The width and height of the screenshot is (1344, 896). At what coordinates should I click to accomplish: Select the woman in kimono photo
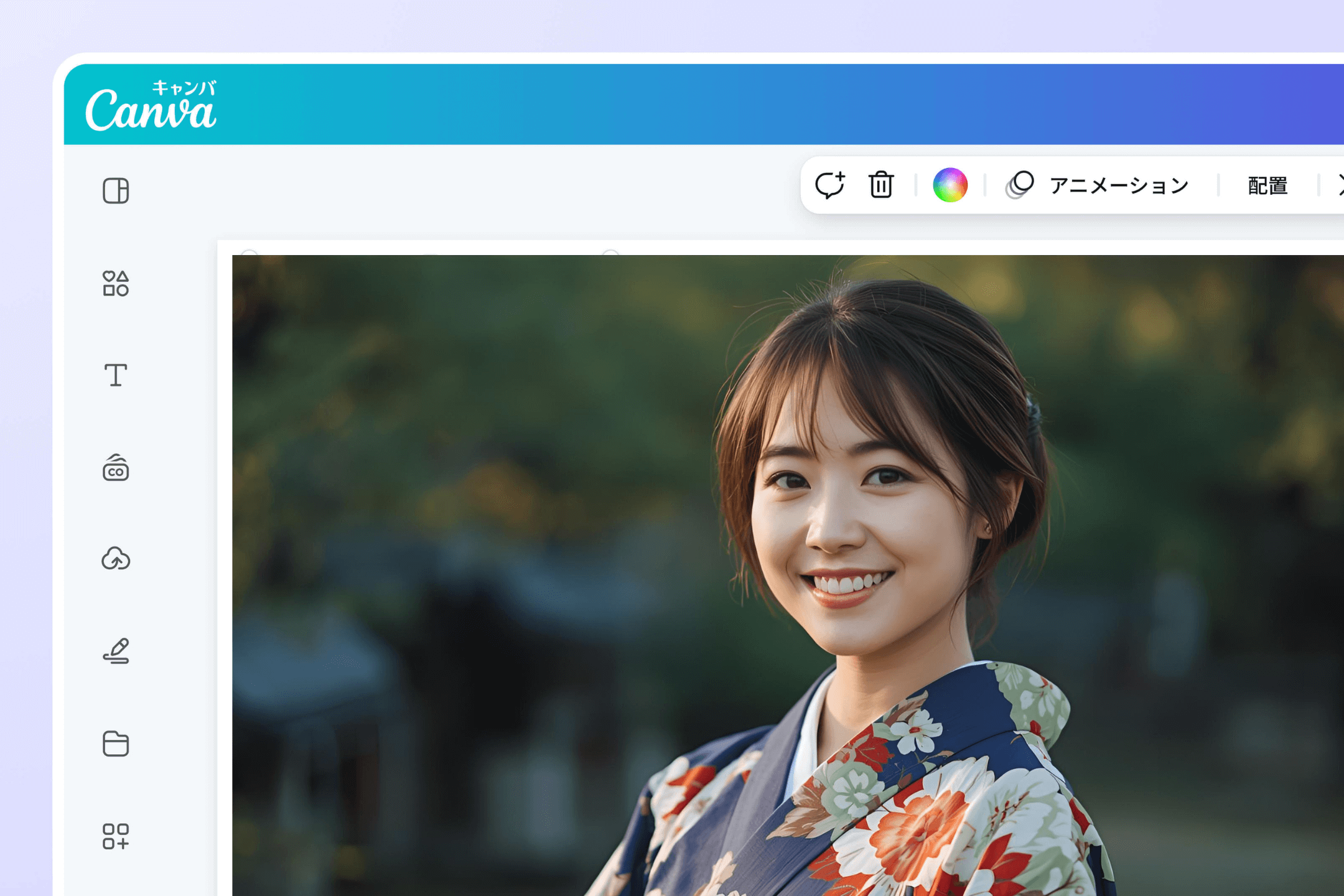[788, 576]
